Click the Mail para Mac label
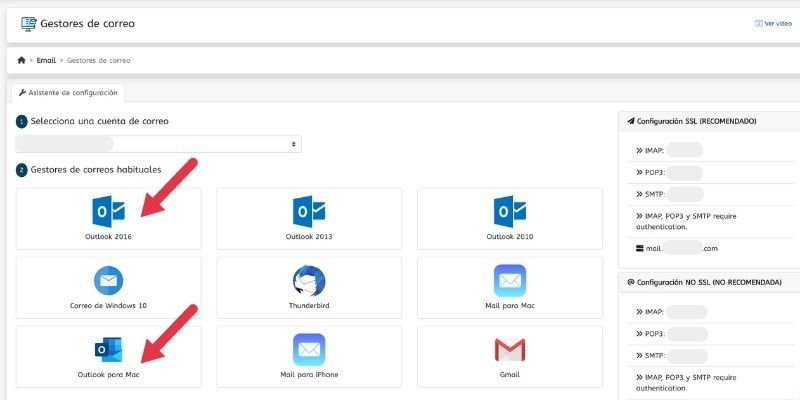This screenshot has width=800, height=400. click(x=510, y=306)
